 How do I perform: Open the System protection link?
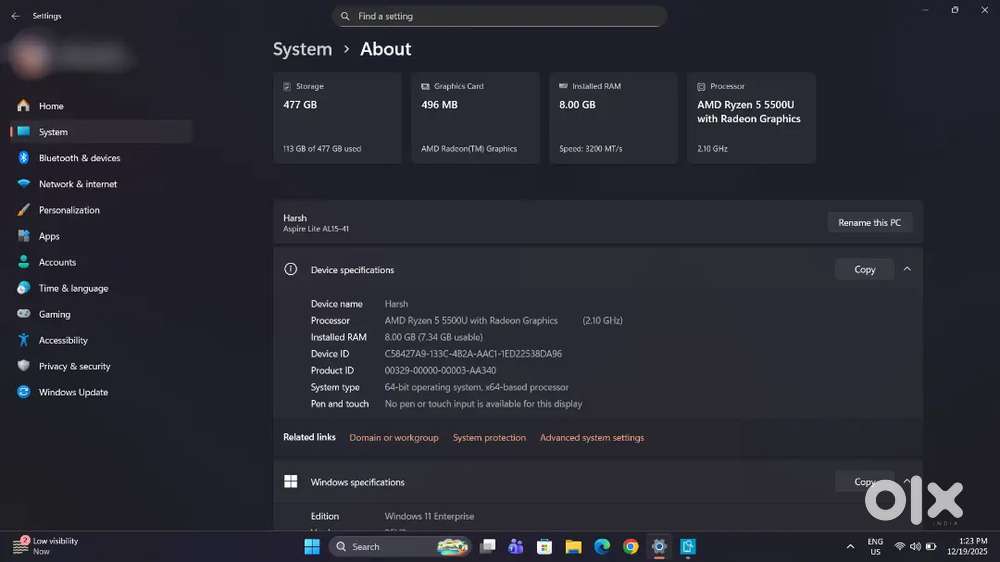pos(489,438)
